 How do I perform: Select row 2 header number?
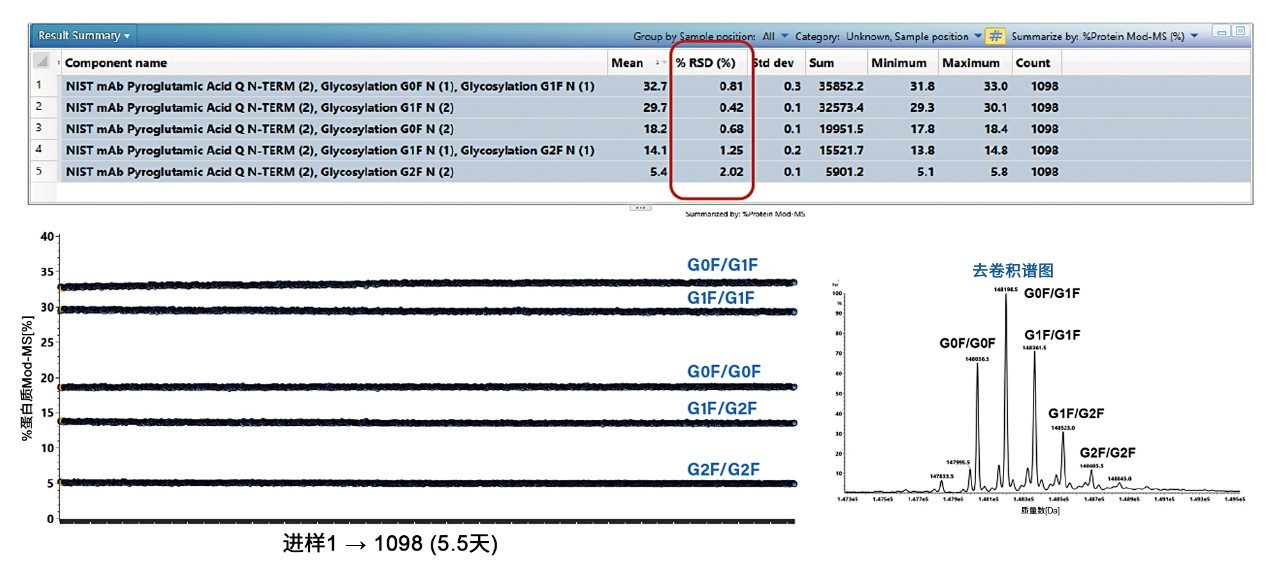(39, 107)
